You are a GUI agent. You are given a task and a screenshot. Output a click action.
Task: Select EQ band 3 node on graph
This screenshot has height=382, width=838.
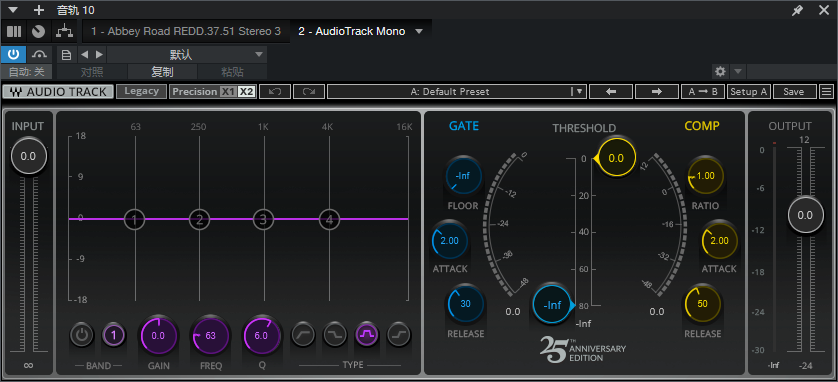tap(263, 219)
